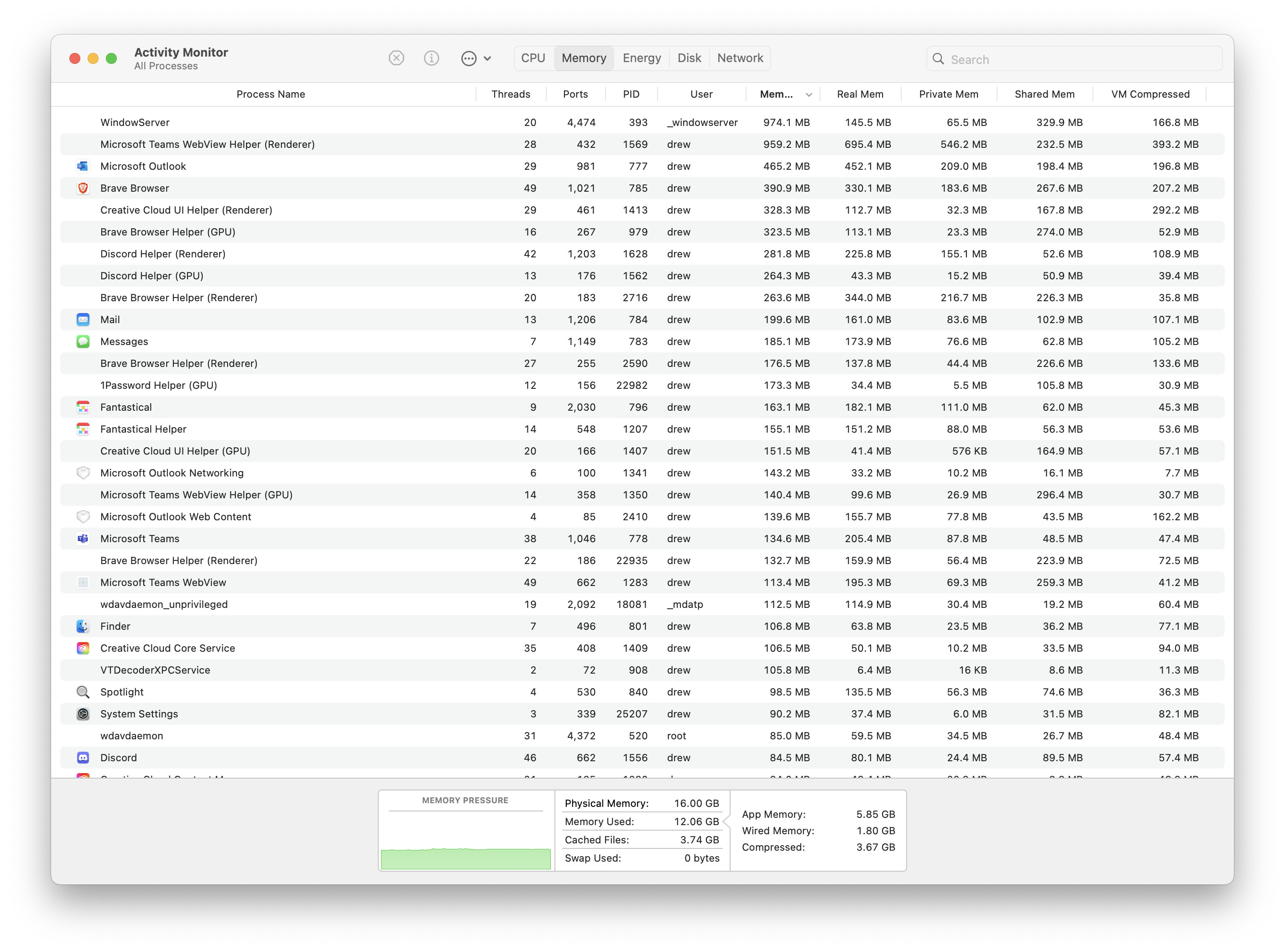Image resolution: width=1285 pixels, height=952 pixels.
Task: Click the System Settings gear icon
Action: (83, 713)
